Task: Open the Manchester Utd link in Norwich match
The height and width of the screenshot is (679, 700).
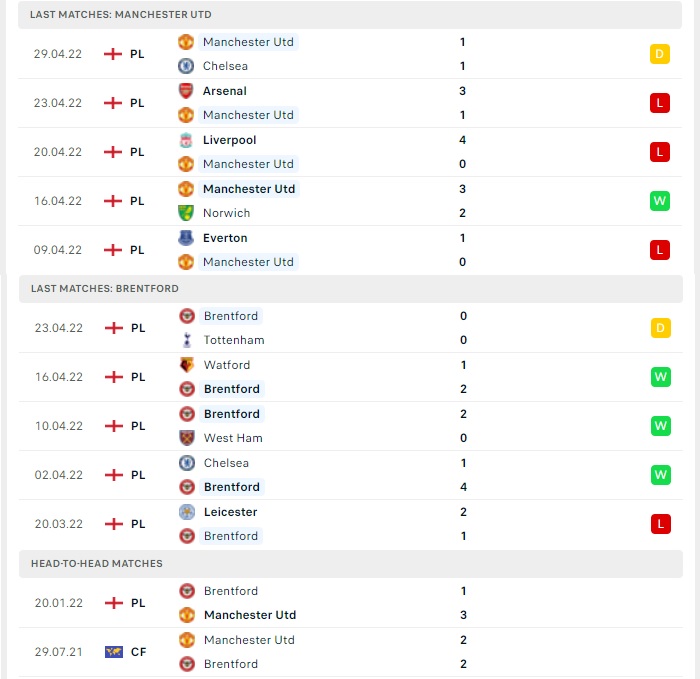Action: (249, 189)
